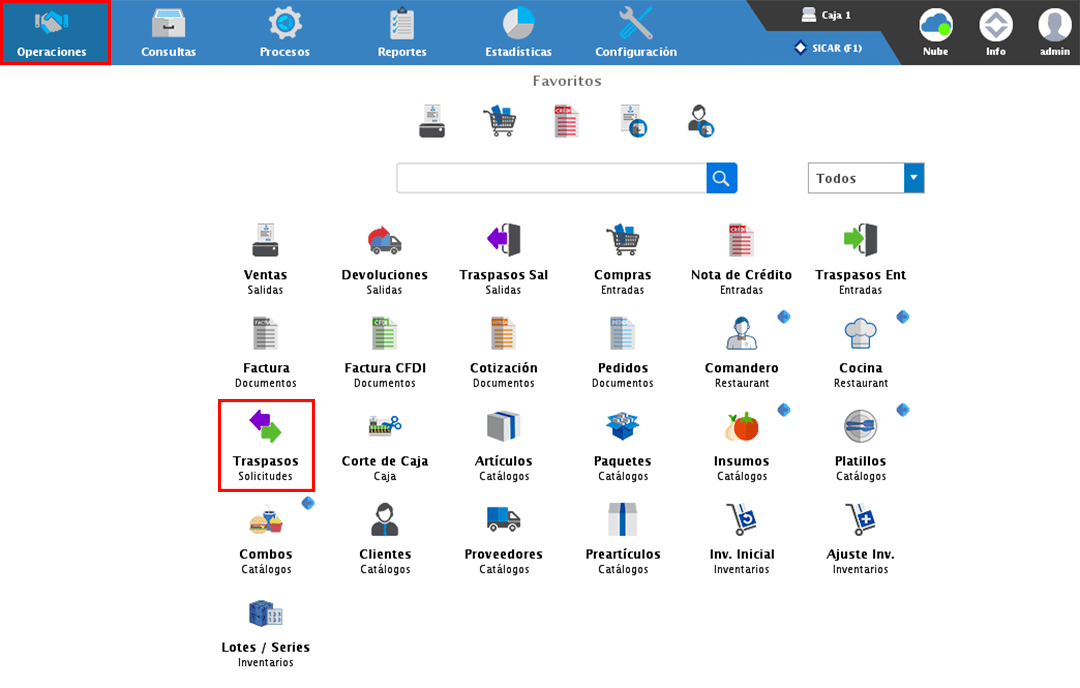1080x688 pixels.
Task: Click the SICAR (F1) help button
Action: point(827,48)
